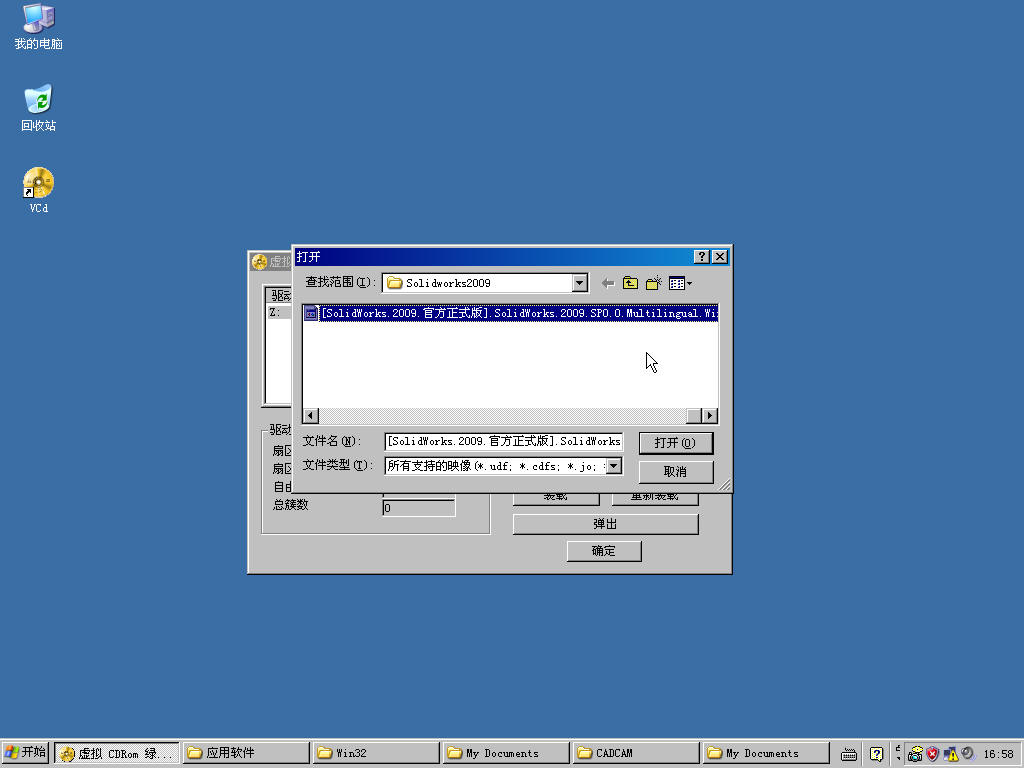1024x768 pixels.
Task: Go up one folder level in Open dialog
Action: click(630, 283)
